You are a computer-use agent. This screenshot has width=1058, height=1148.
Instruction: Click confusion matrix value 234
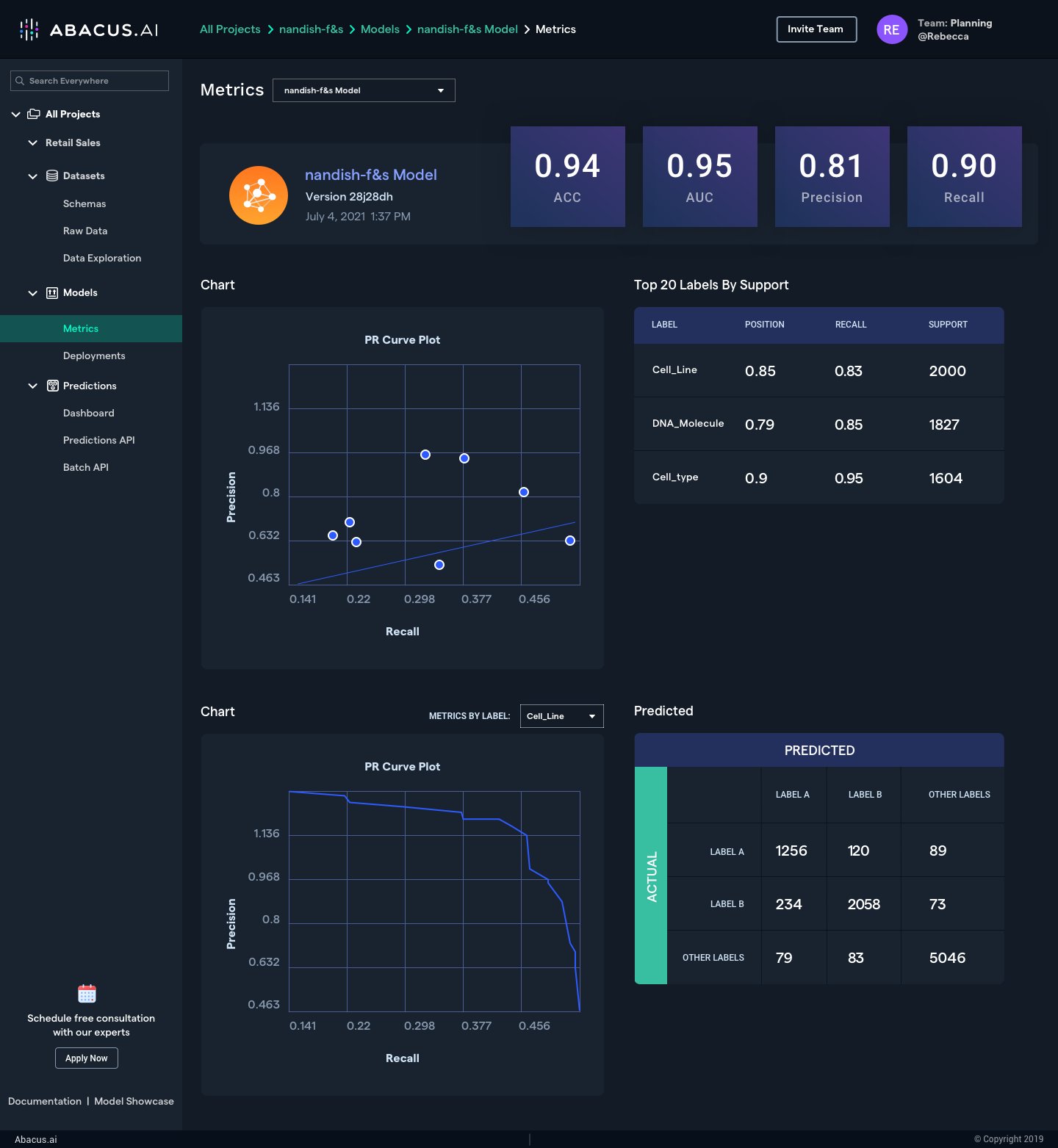[788, 904]
